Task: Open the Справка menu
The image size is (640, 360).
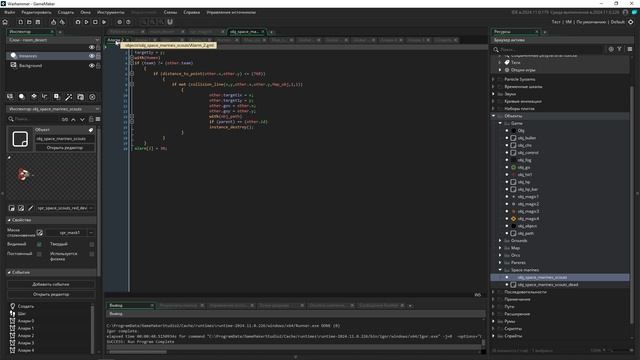Action: [192, 12]
